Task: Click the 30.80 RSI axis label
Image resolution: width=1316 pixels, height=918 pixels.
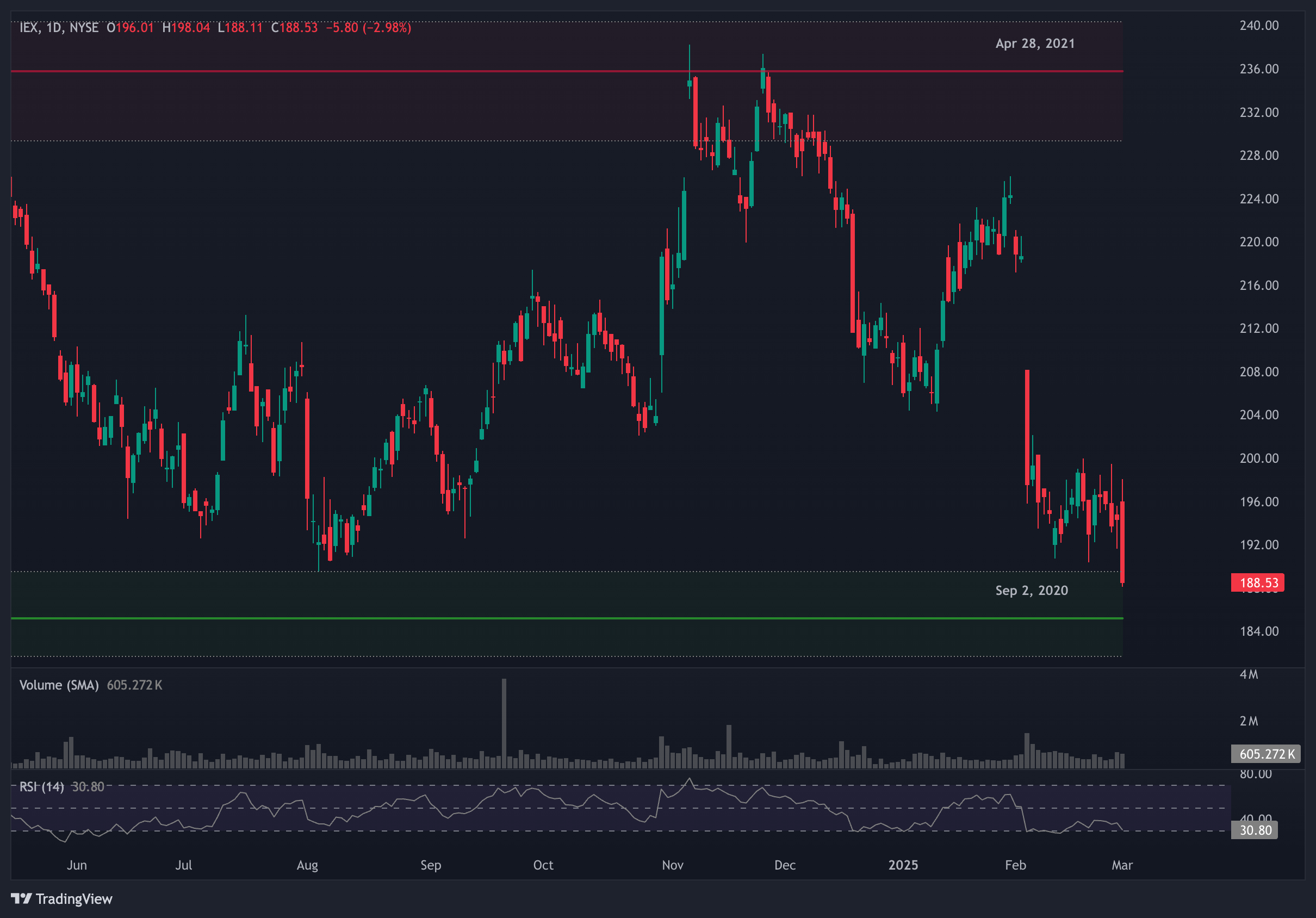Action: point(1254,830)
